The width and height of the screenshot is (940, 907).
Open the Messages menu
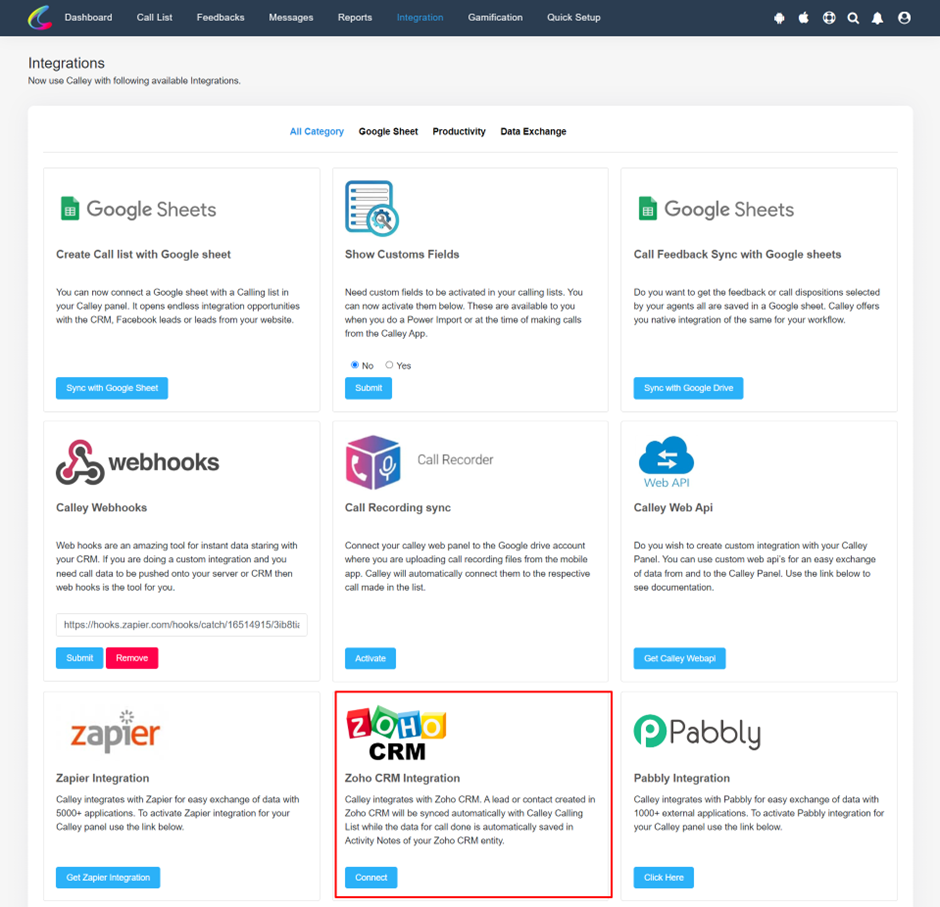[x=291, y=17]
